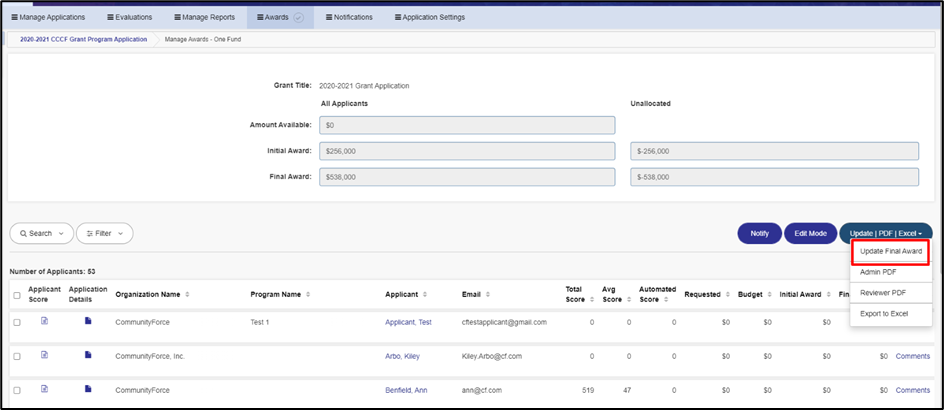Click total score value 519

pyautogui.click(x=588, y=390)
